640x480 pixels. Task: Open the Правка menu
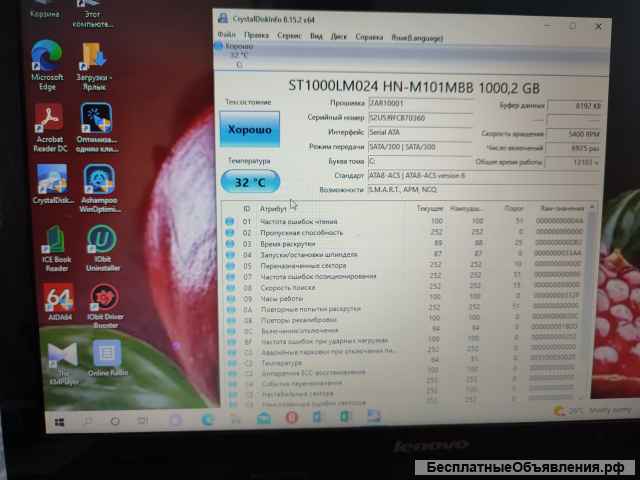click(x=256, y=35)
